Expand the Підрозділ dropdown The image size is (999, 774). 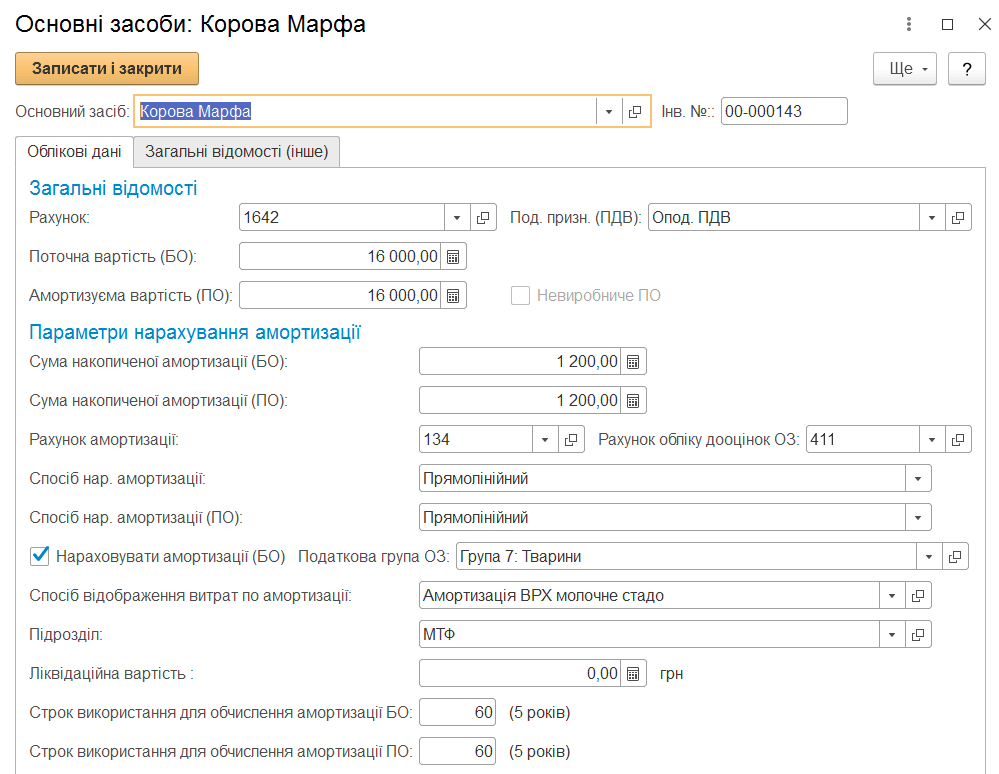(x=892, y=634)
